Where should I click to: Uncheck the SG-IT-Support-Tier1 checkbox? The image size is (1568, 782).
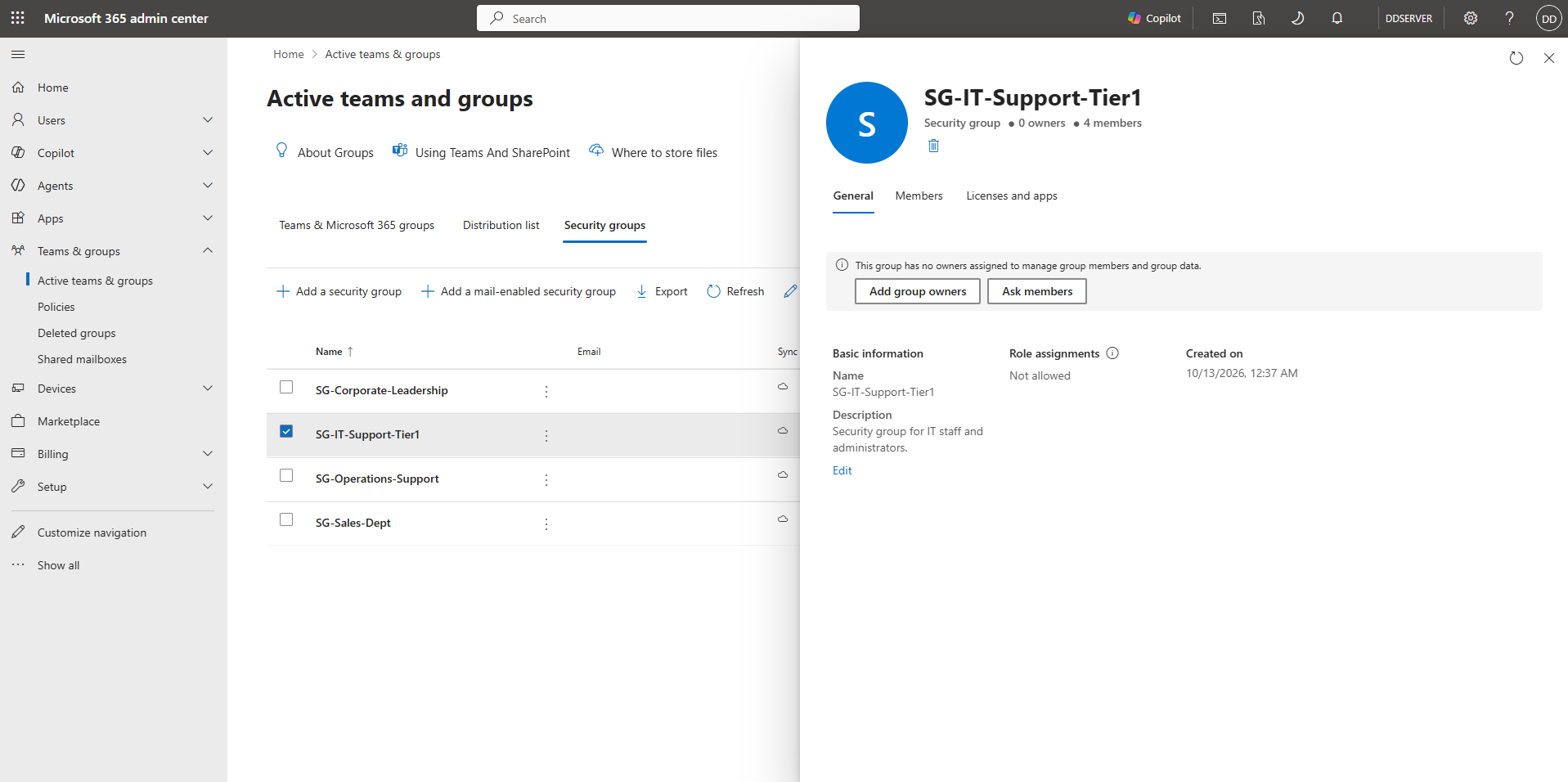286,431
